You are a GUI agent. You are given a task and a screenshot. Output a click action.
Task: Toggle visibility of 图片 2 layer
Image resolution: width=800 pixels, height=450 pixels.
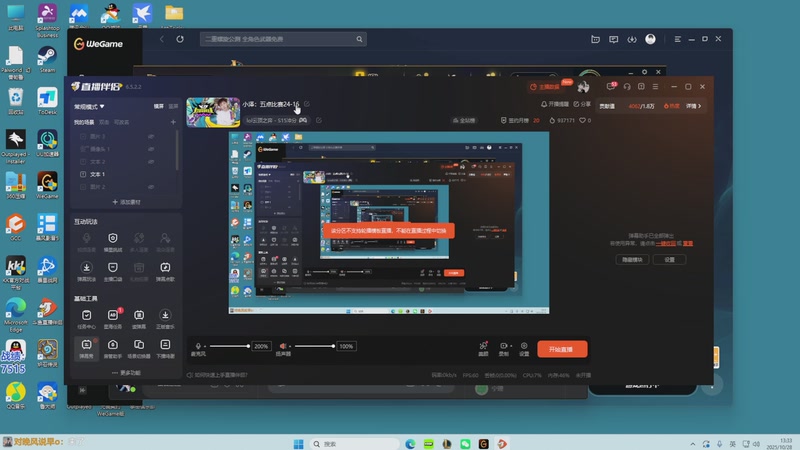click(x=151, y=187)
